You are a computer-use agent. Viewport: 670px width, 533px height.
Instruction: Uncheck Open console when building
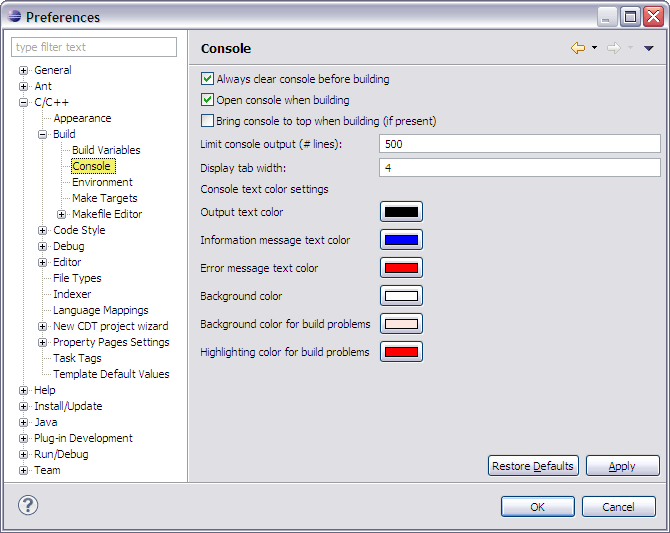pyautogui.click(x=207, y=100)
